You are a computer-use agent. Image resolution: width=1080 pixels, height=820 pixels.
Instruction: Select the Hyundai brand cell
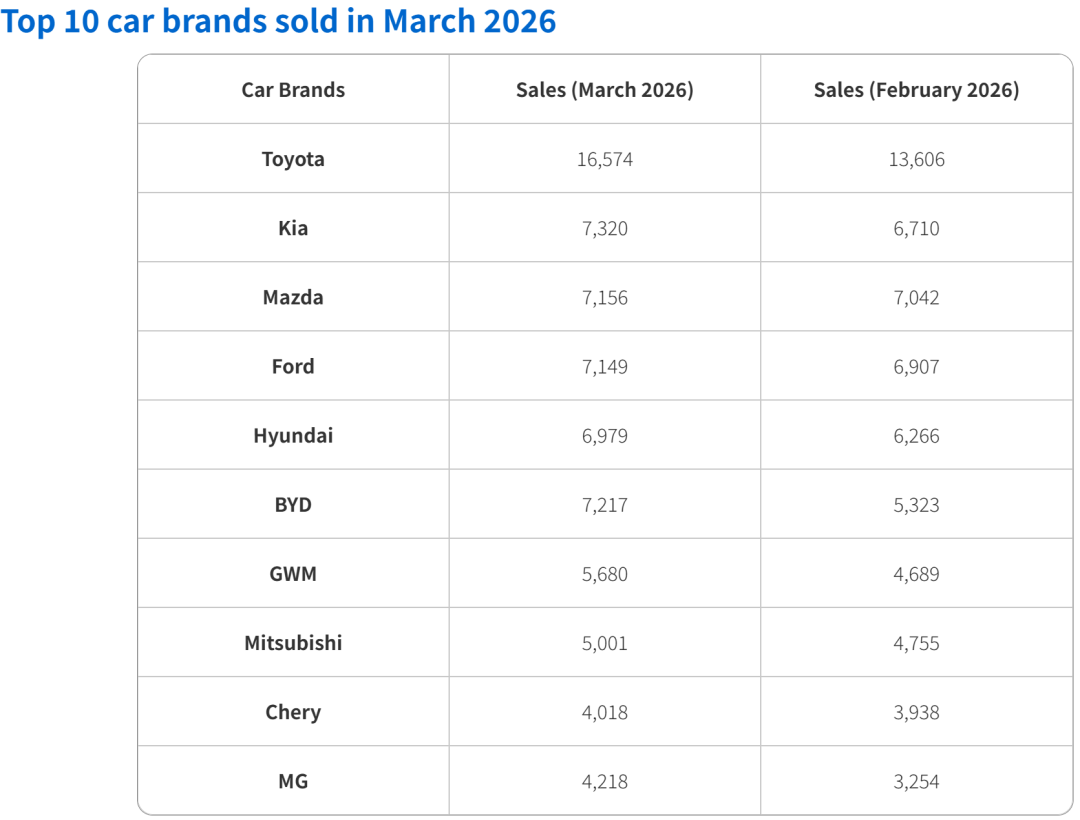pos(293,435)
